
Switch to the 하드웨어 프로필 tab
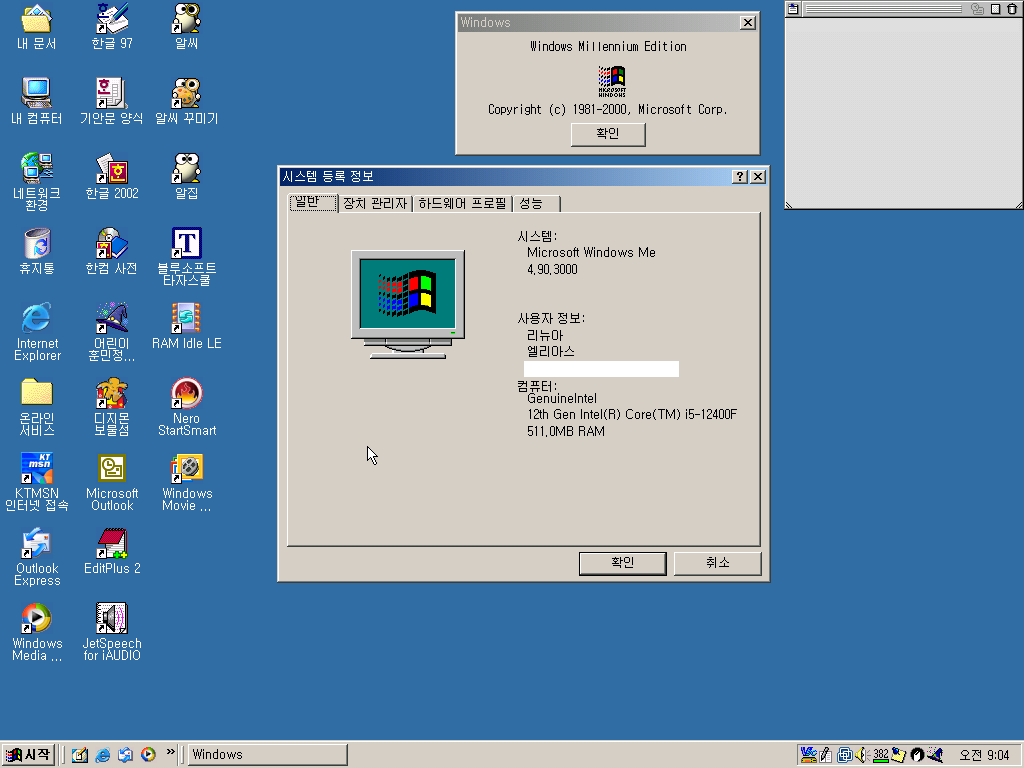(x=462, y=204)
